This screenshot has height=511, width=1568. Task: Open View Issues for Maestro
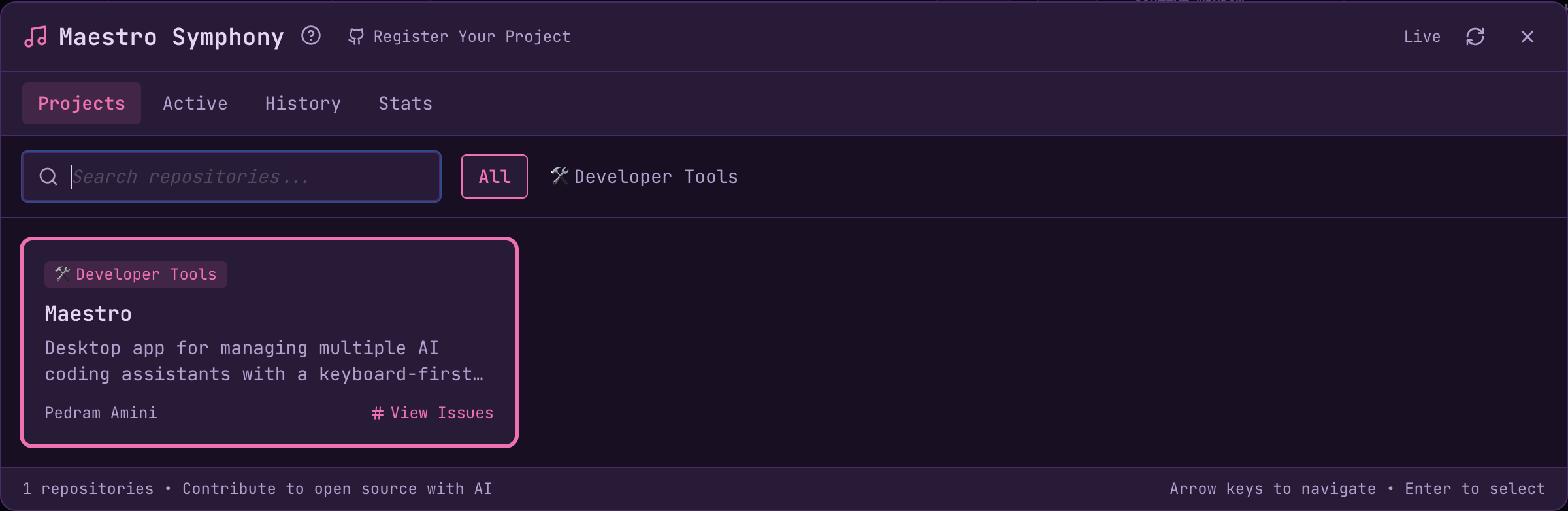pyautogui.click(x=442, y=413)
